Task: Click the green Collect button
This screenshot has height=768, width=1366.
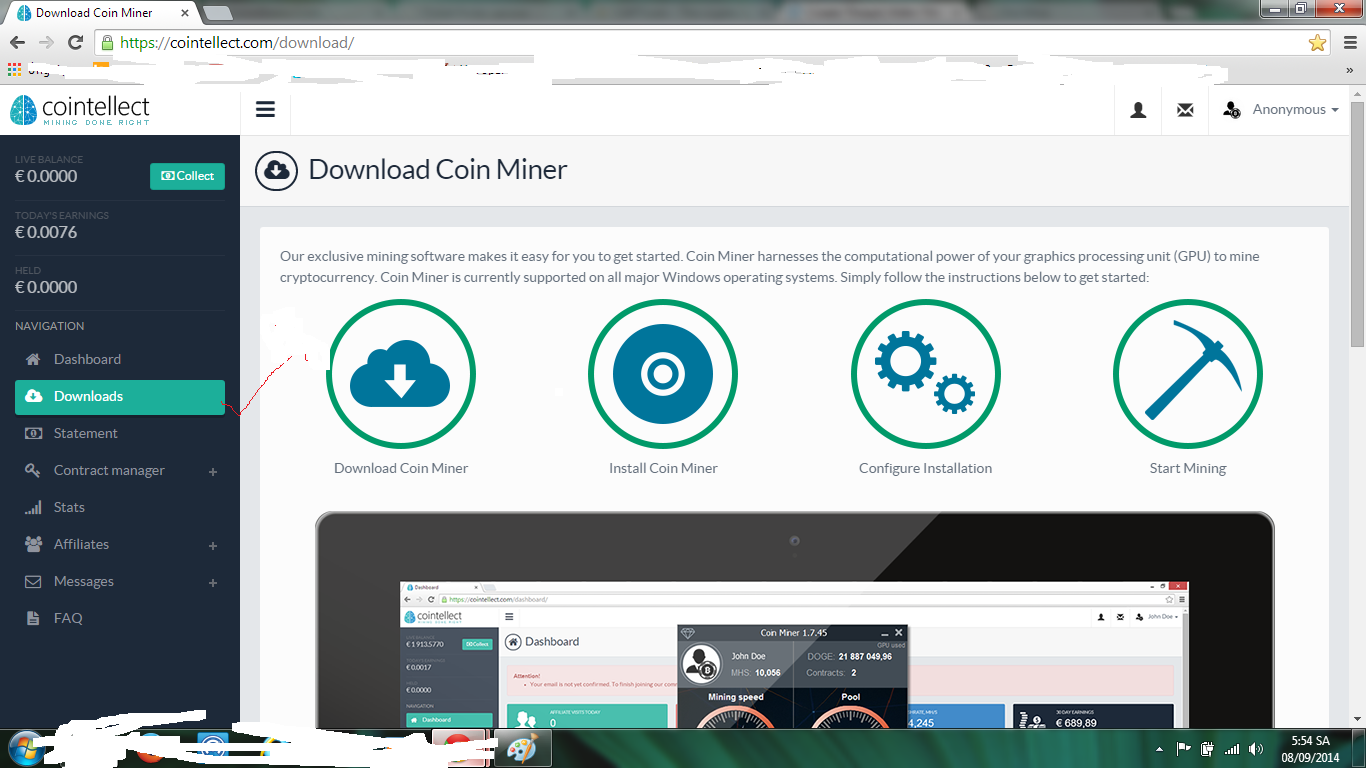Action: (x=187, y=176)
